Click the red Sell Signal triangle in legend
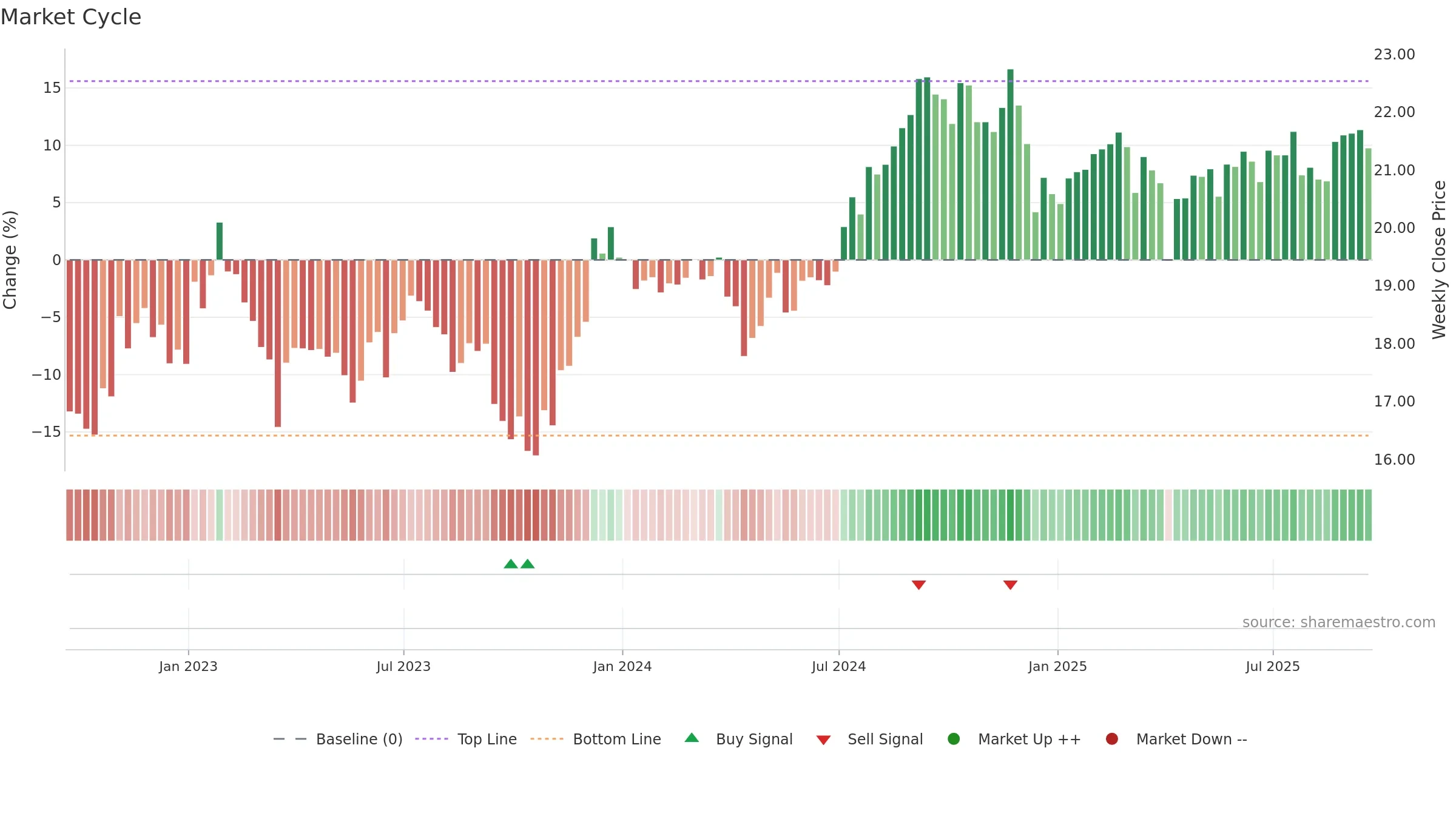Screen dimensions: 1456x819 point(823,740)
